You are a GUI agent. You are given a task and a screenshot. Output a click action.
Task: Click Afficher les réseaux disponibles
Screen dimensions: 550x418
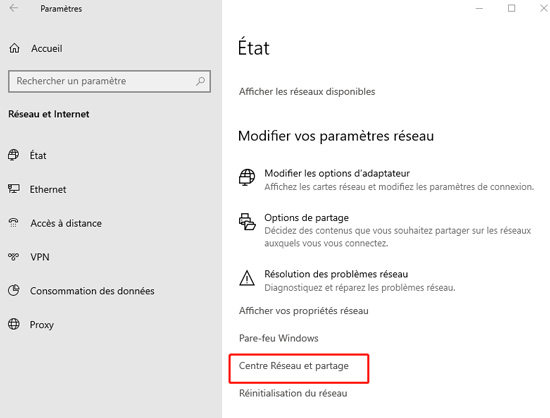[x=307, y=92]
